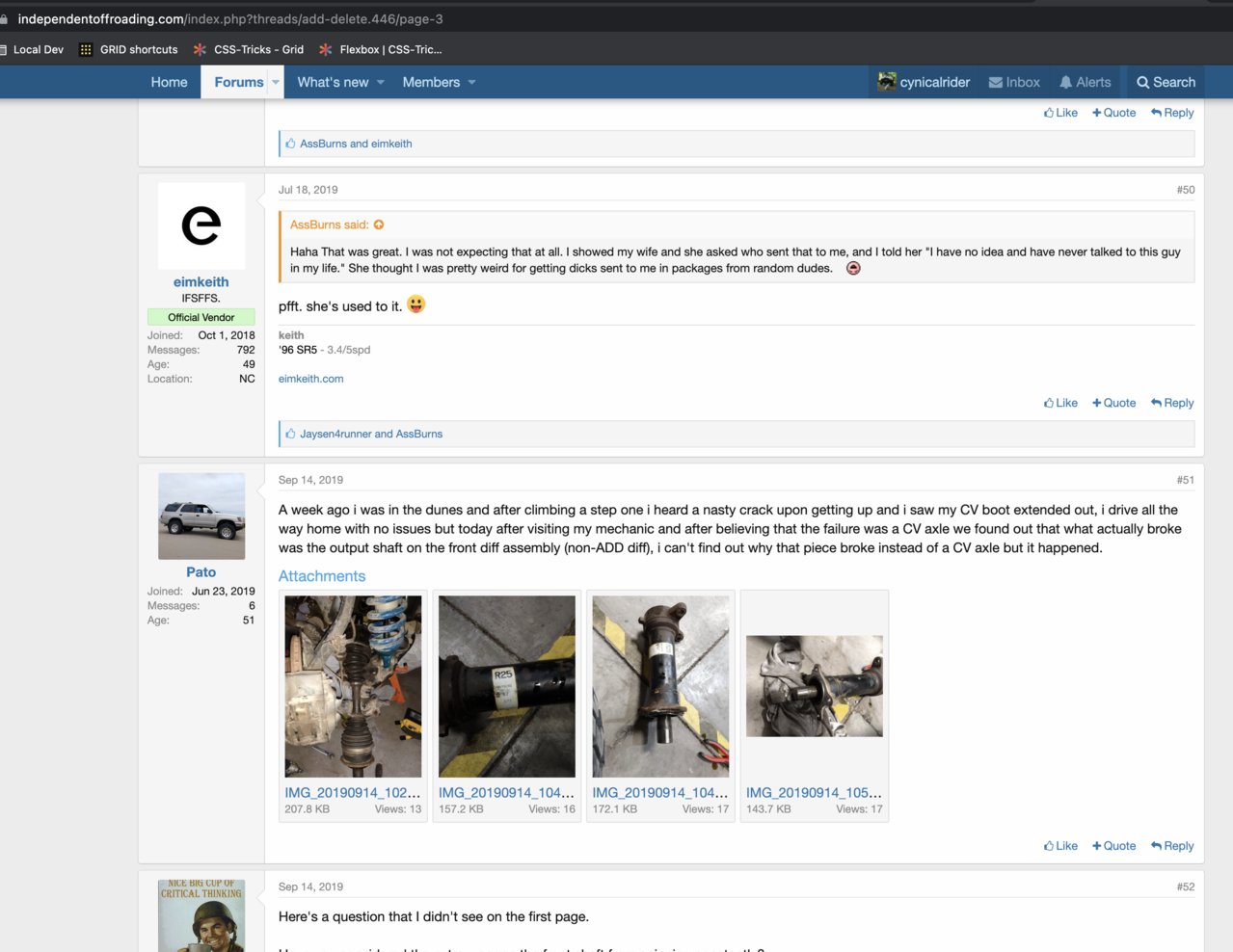
Task: Open the Sep 14, 2019 date of post #52
Action: pyautogui.click(x=310, y=886)
